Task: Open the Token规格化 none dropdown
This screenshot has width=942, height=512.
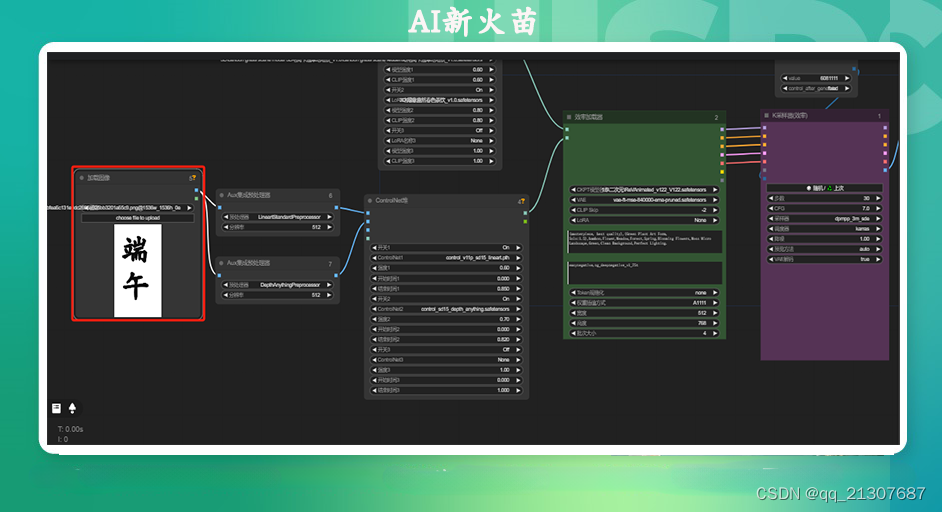Action: pos(644,293)
